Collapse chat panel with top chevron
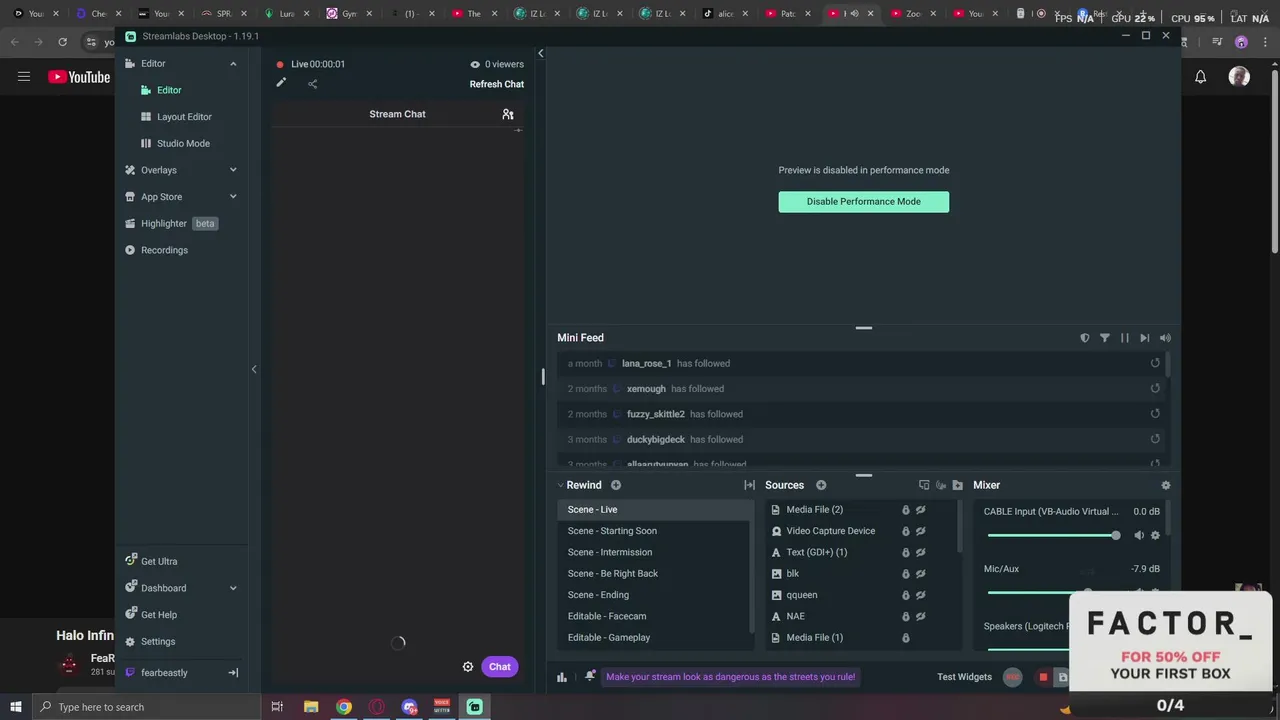 (x=540, y=53)
